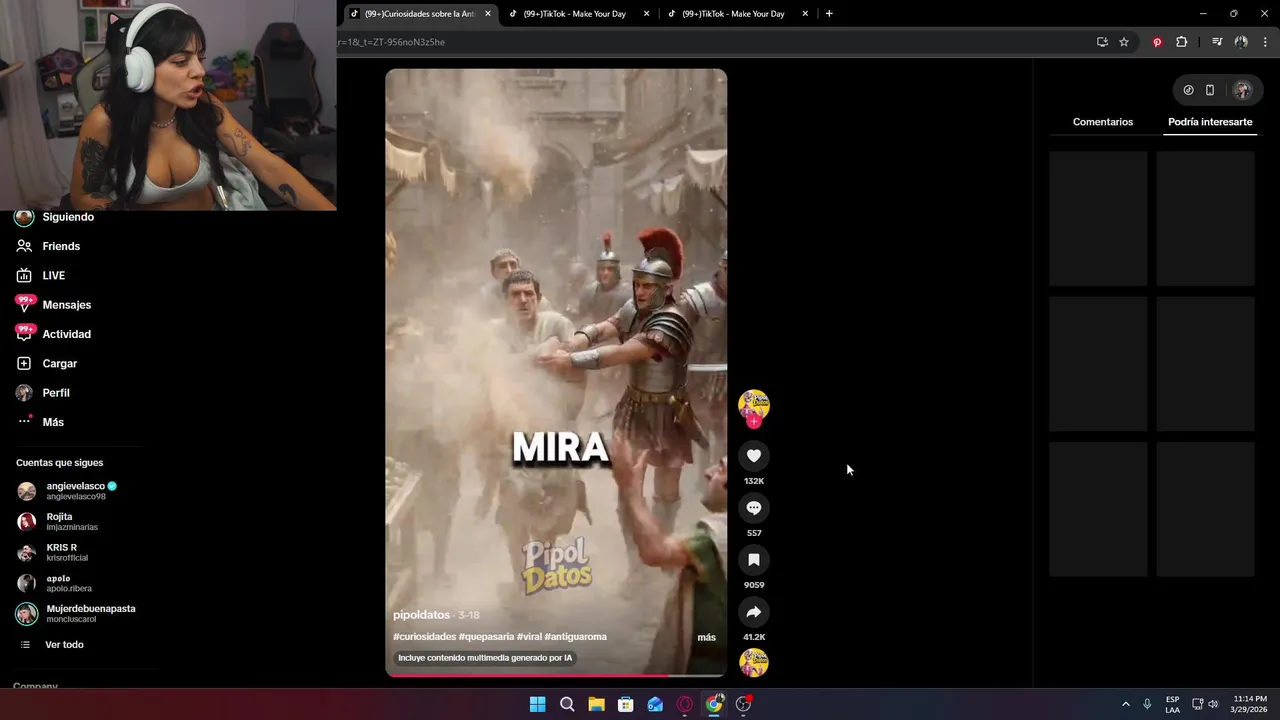Switch to the Comentarios tab
The width and height of the screenshot is (1280, 720).
[x=1103, y=122]
